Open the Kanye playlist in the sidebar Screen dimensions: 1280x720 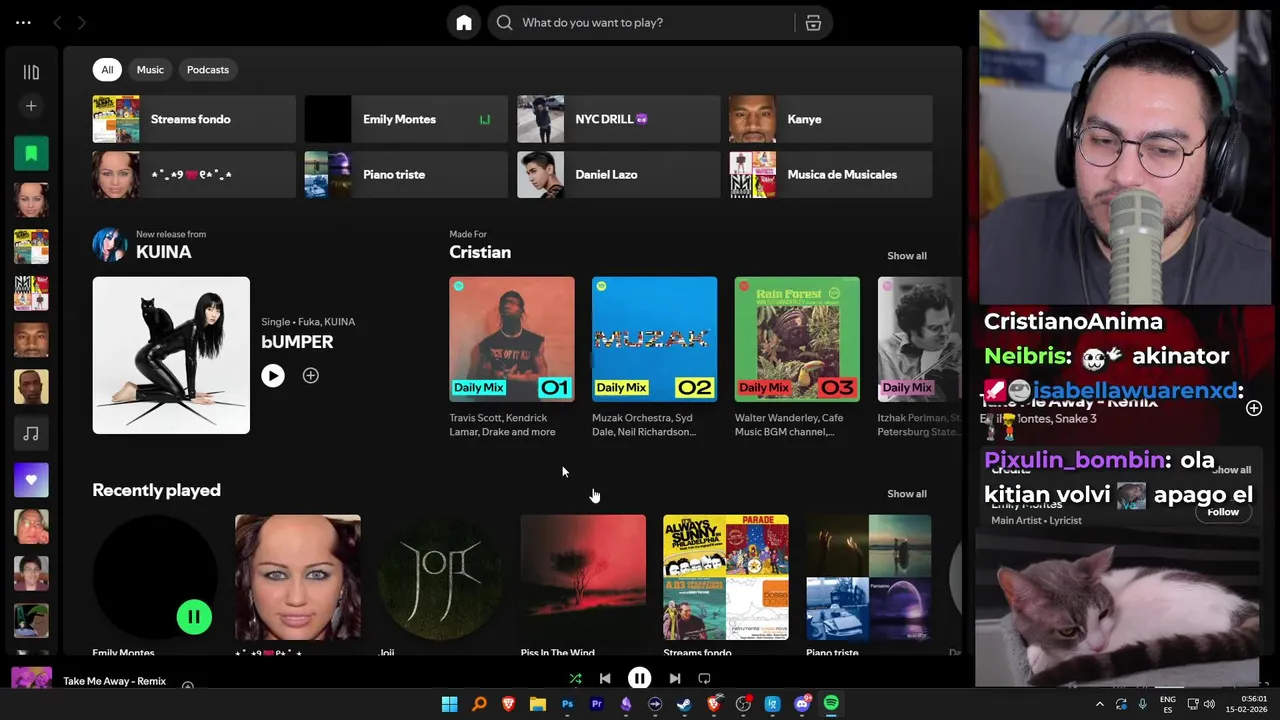click(31, 340)
